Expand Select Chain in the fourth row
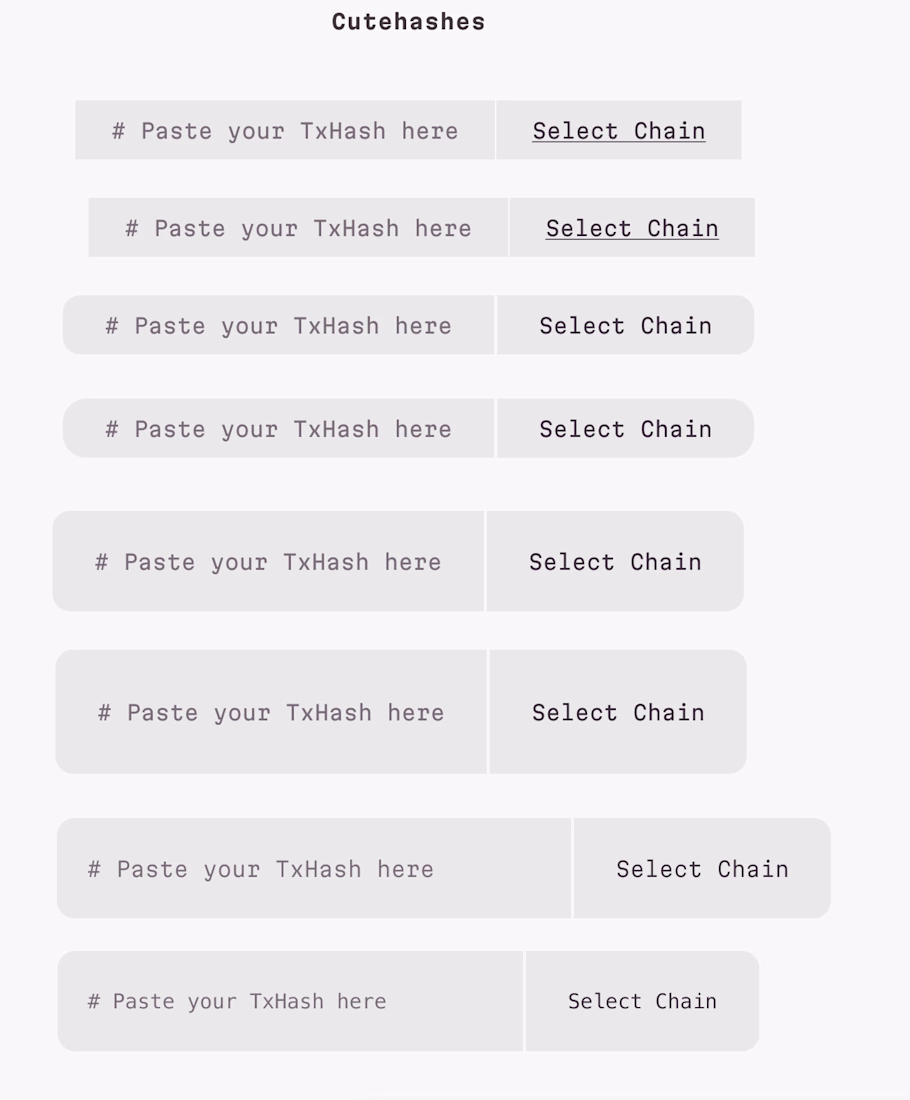This screenshot has height=1100, width=910. (x=625, y=429)
